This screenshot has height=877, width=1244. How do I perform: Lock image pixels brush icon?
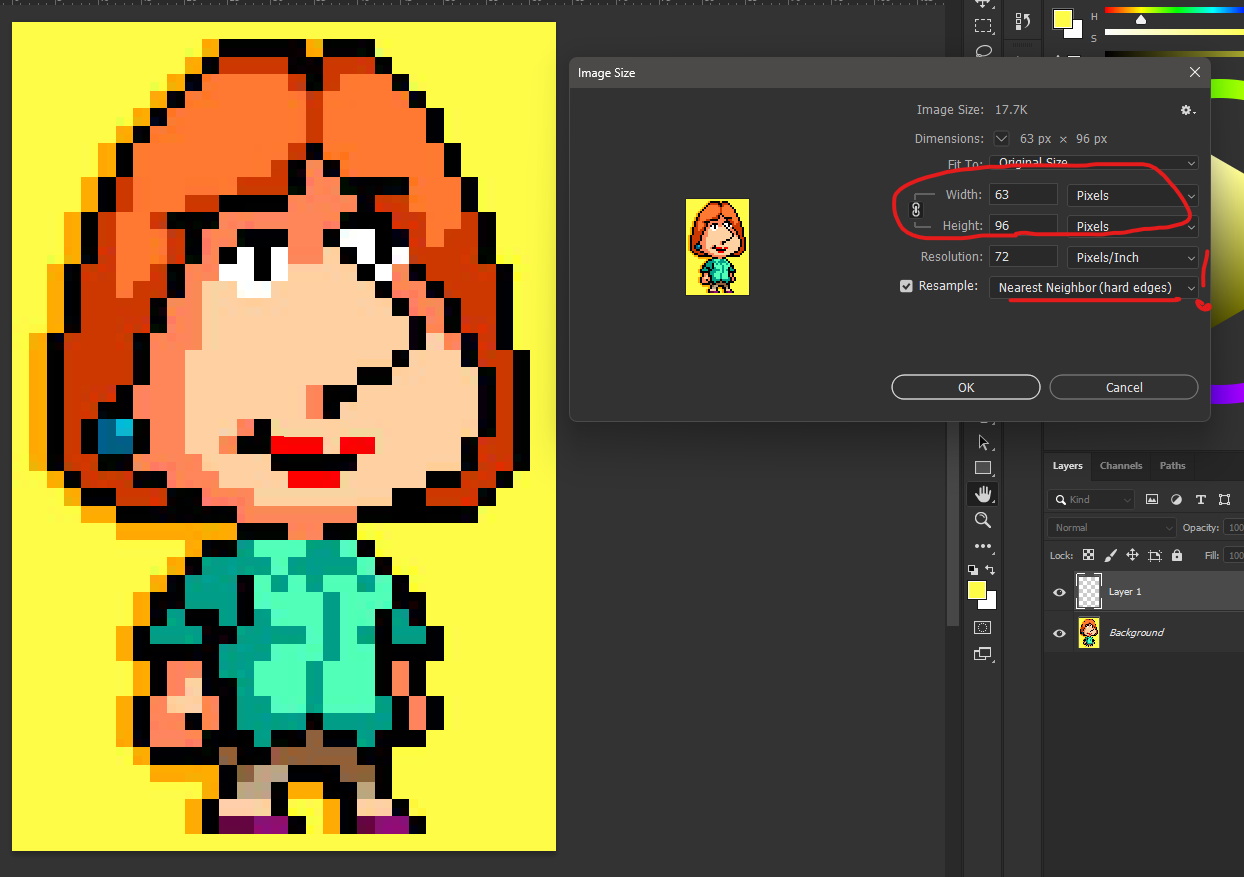(x=1110, y=555)
